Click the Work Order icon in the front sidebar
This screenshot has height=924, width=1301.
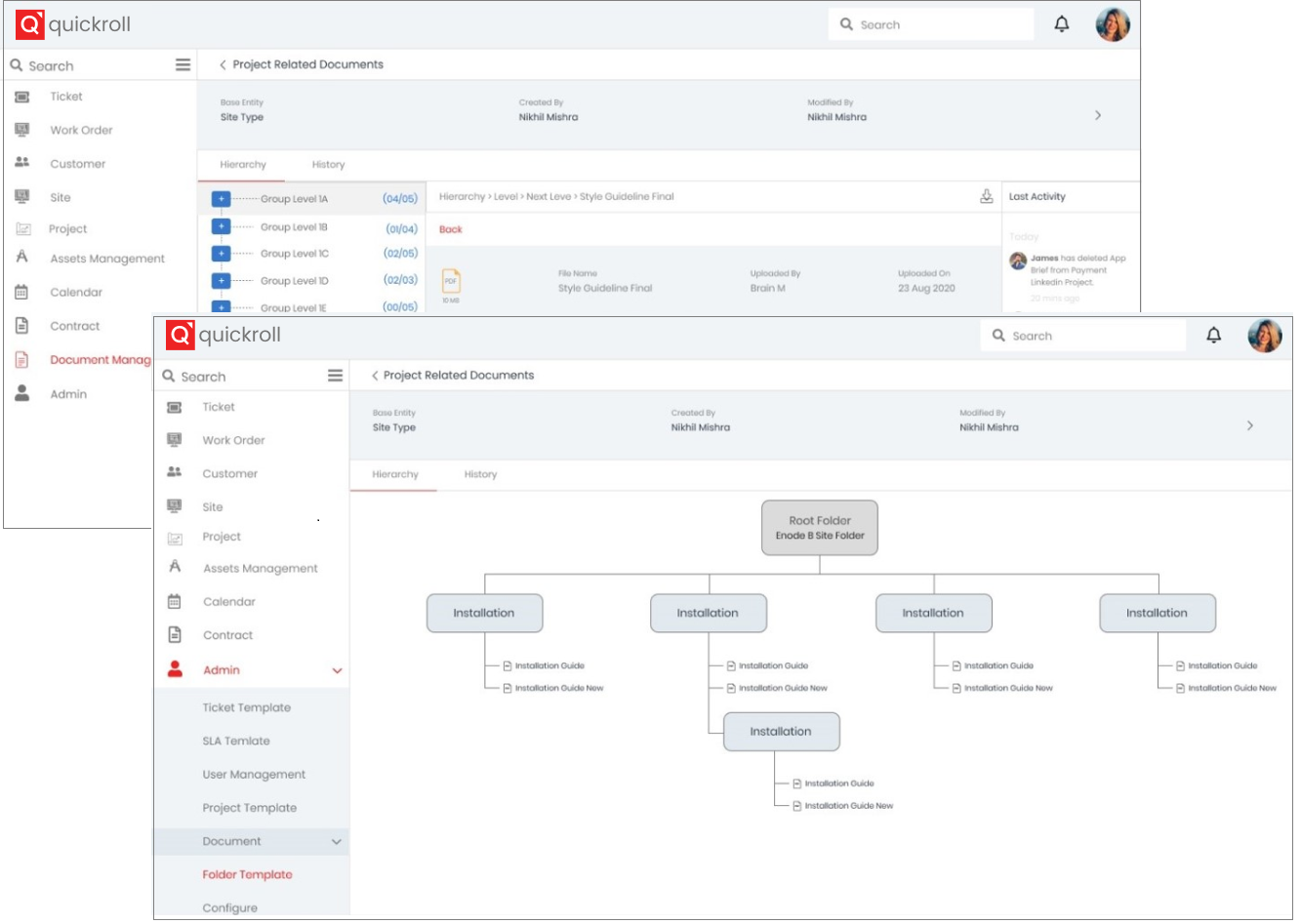click(175, 440)
